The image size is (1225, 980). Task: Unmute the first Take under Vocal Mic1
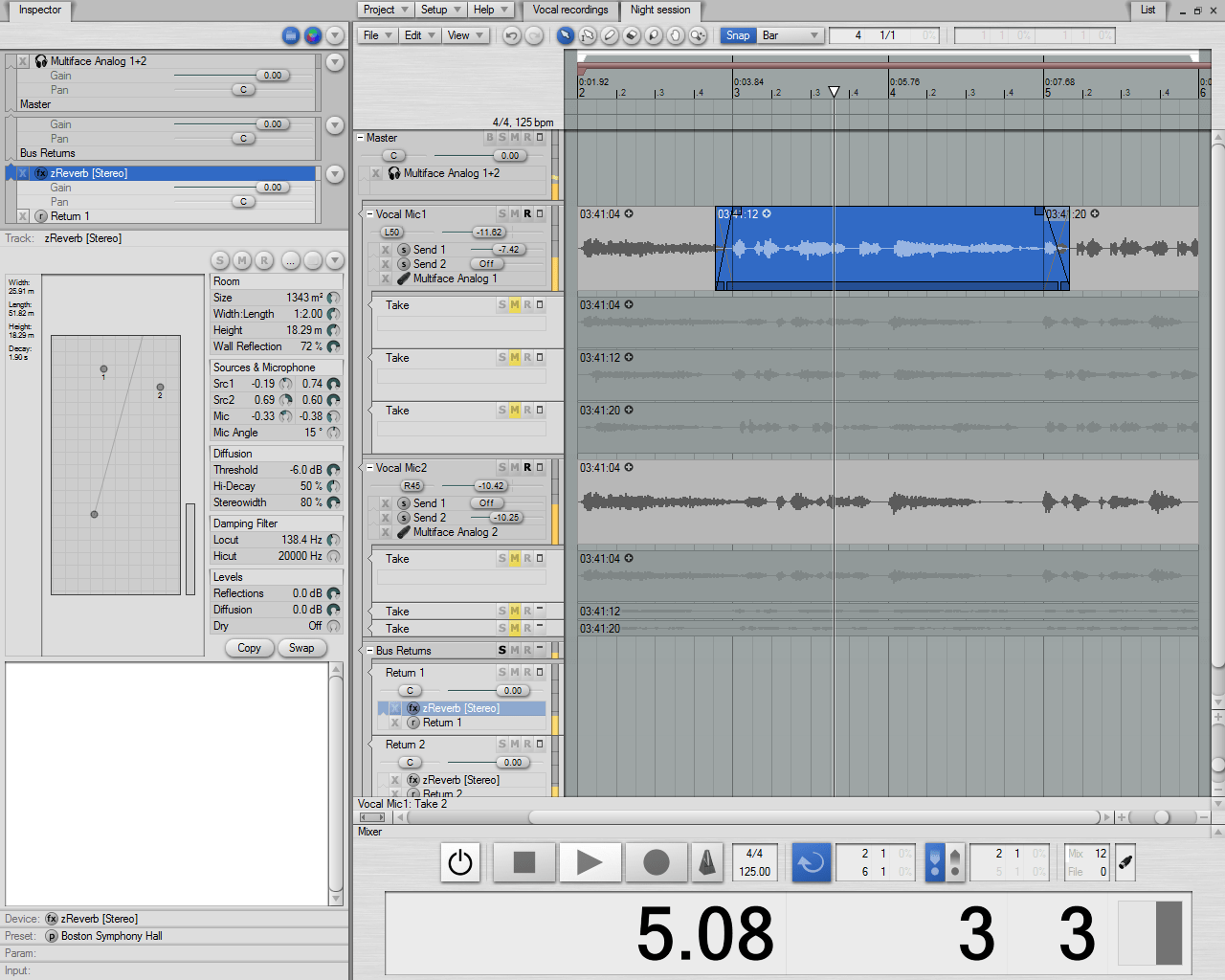click(x=515, y=305)
